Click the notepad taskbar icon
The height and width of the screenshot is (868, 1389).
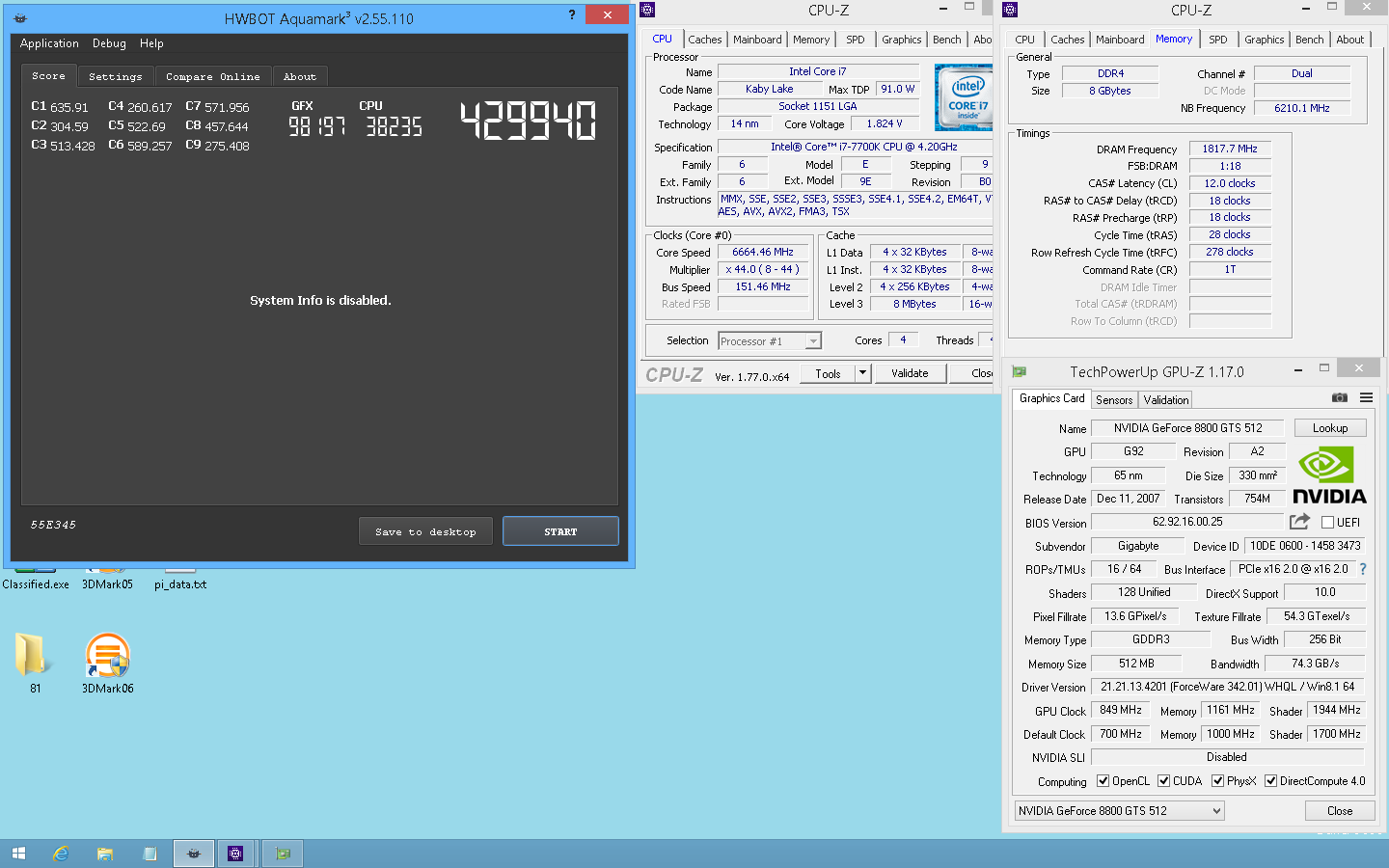150,854
